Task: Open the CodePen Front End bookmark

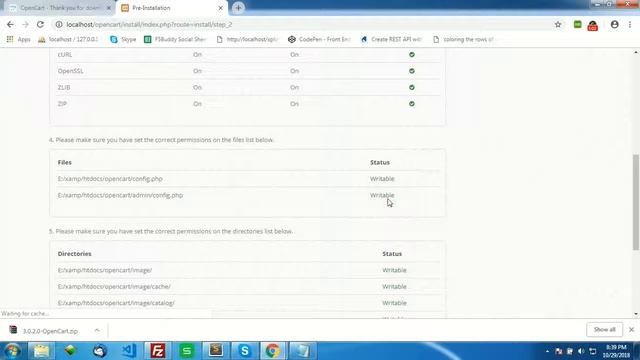Action: pos(319,39)
